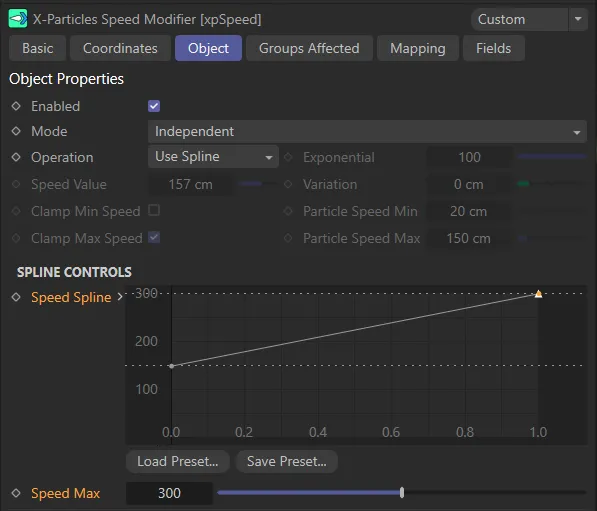The height and width of the screenshot is (511, 597).
Task: Open the Mapping tab
Action: [x=418, y=48]
